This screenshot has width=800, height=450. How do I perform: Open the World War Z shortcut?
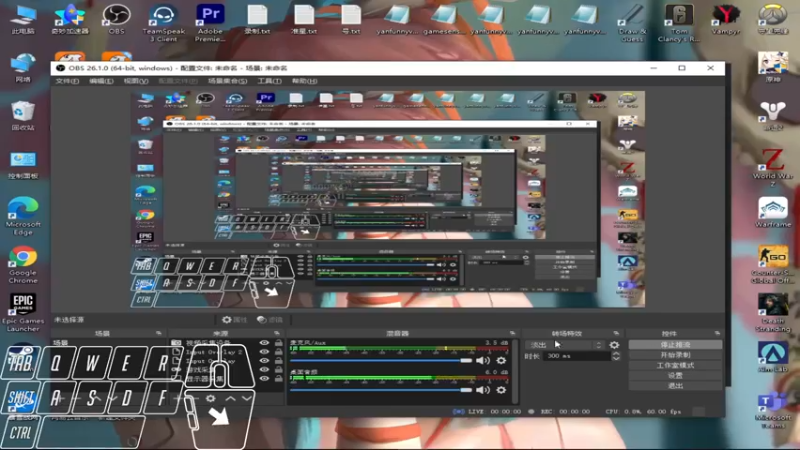point(772,167)
